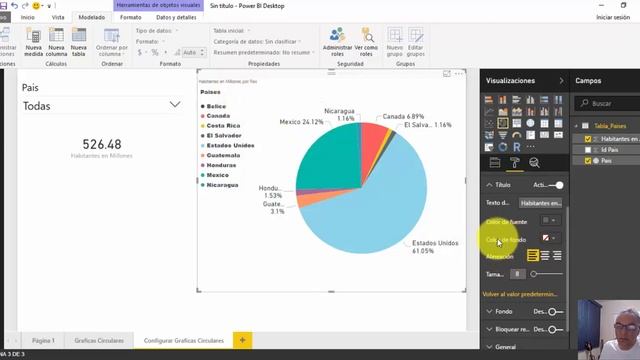The width and height of the screenshot is (640, 360).
Task: Uncheck the Habitantes en Millones field
Action: (x=588, y=139)
